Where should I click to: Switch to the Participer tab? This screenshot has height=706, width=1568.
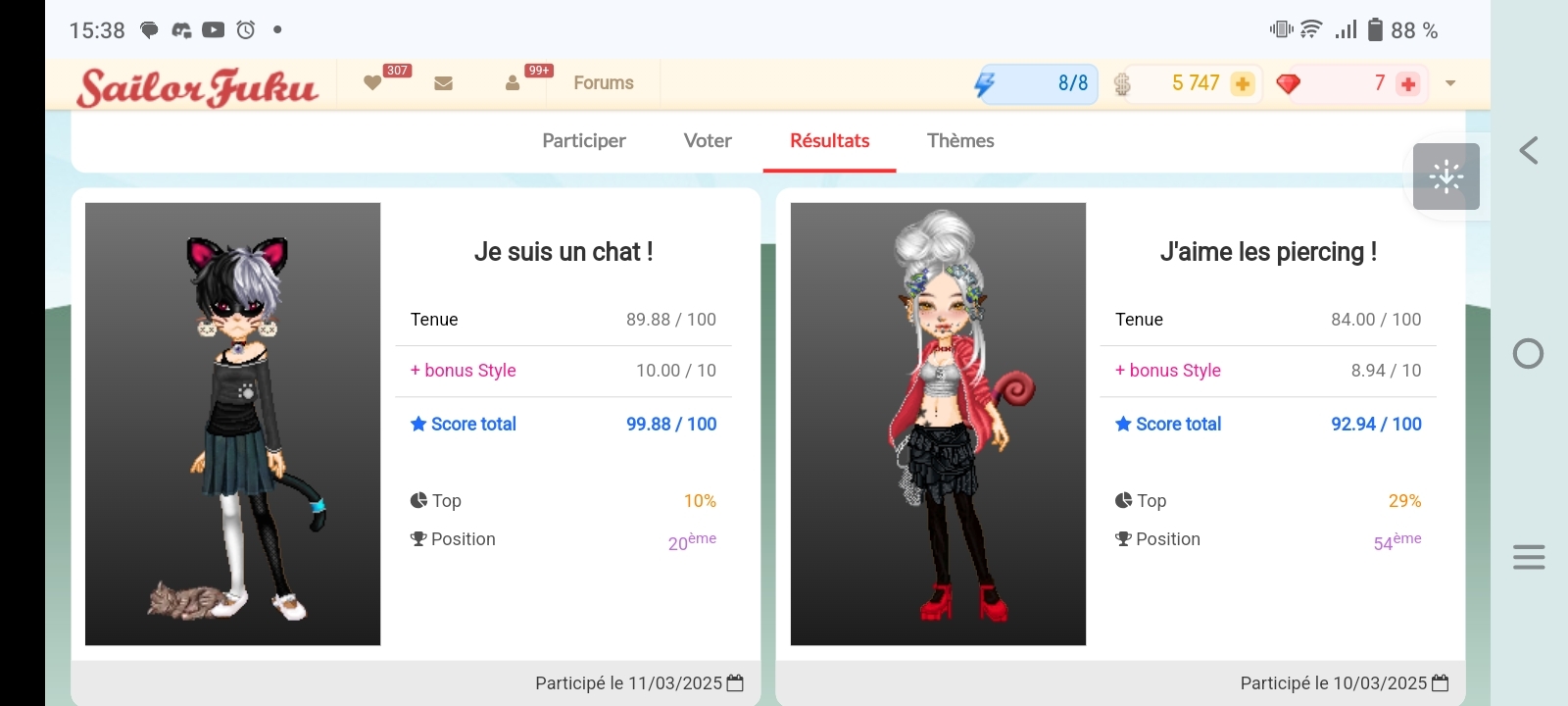(x=584, y=141)
